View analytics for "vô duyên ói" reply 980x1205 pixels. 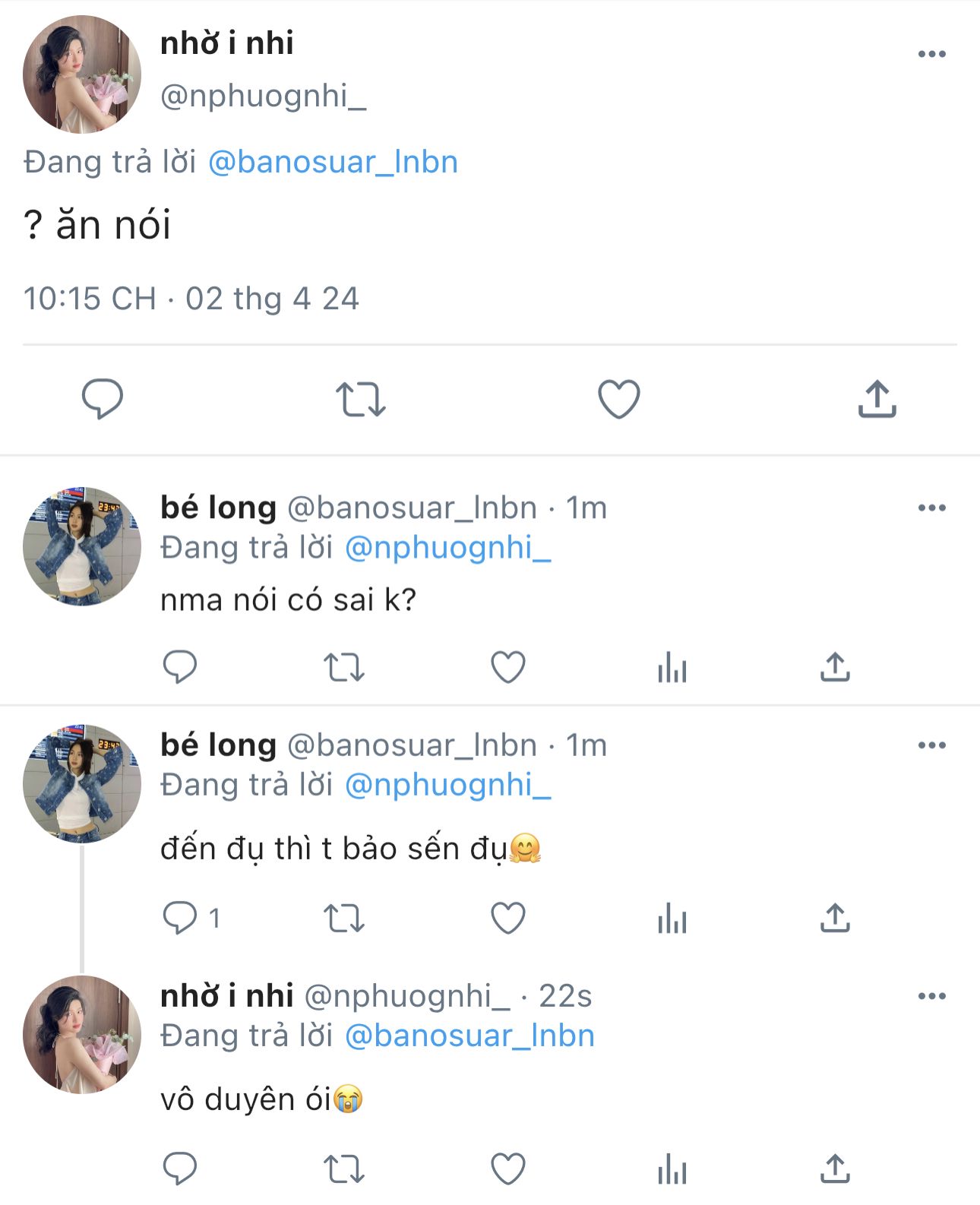(x=672, y=1169)
